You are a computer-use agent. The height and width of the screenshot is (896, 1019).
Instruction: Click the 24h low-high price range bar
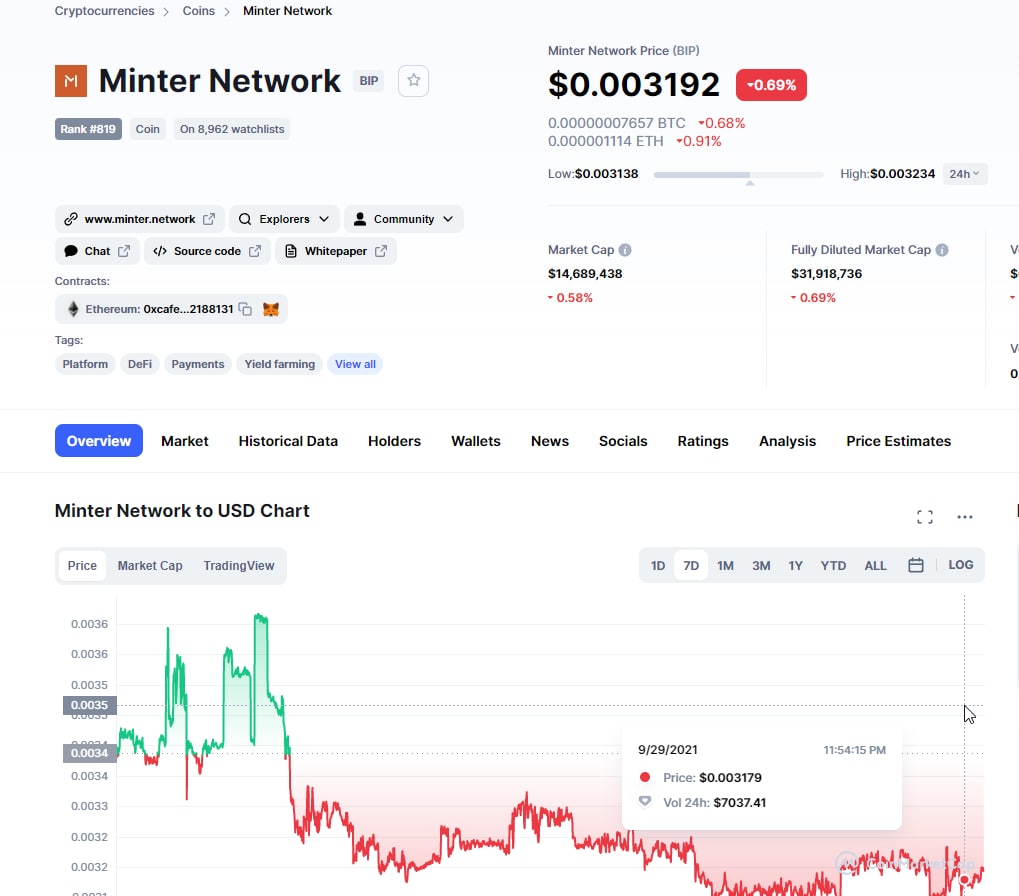point(738,175)
